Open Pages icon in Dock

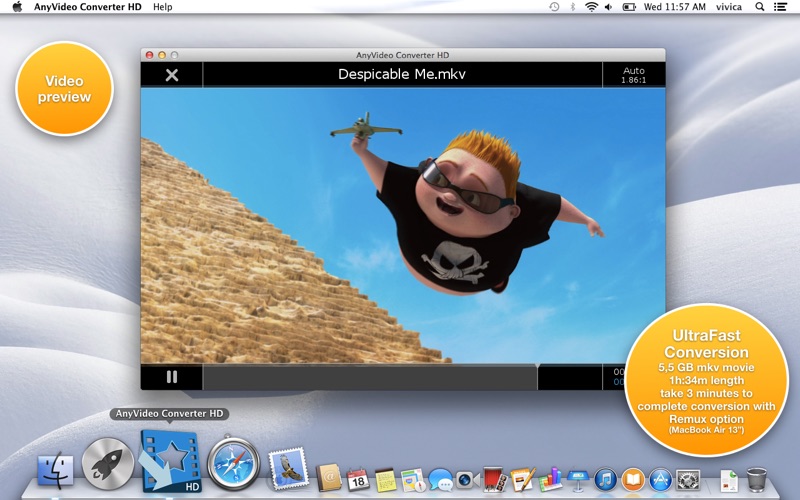[x=522, y=479]
